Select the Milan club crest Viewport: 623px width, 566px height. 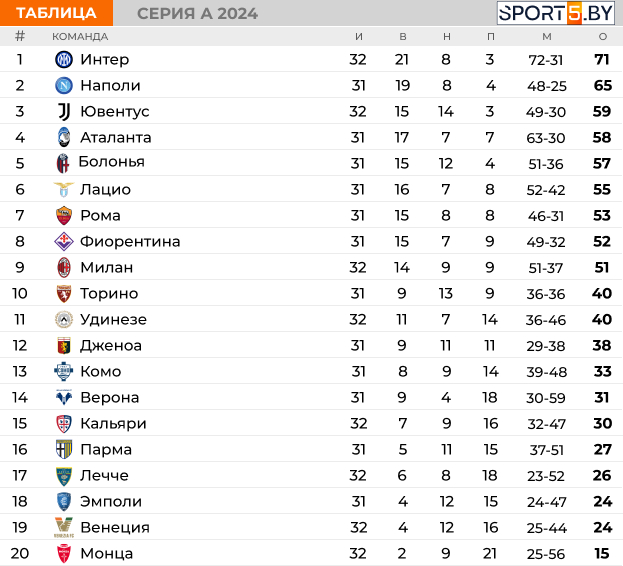tap(64, 267)
